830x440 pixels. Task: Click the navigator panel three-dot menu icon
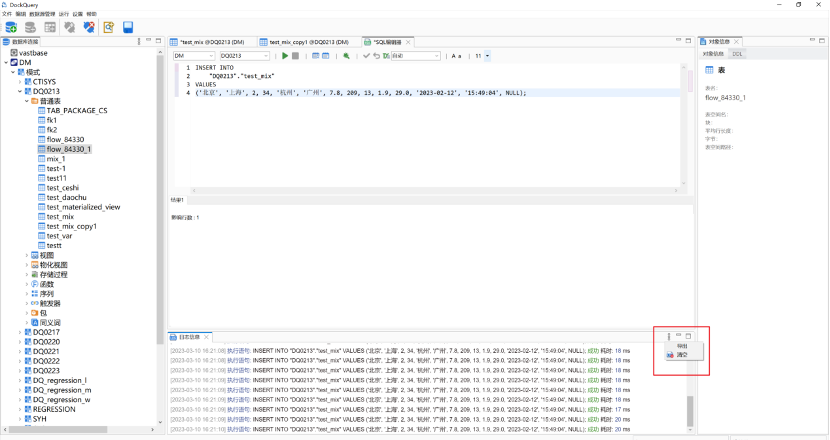[139, 41]
